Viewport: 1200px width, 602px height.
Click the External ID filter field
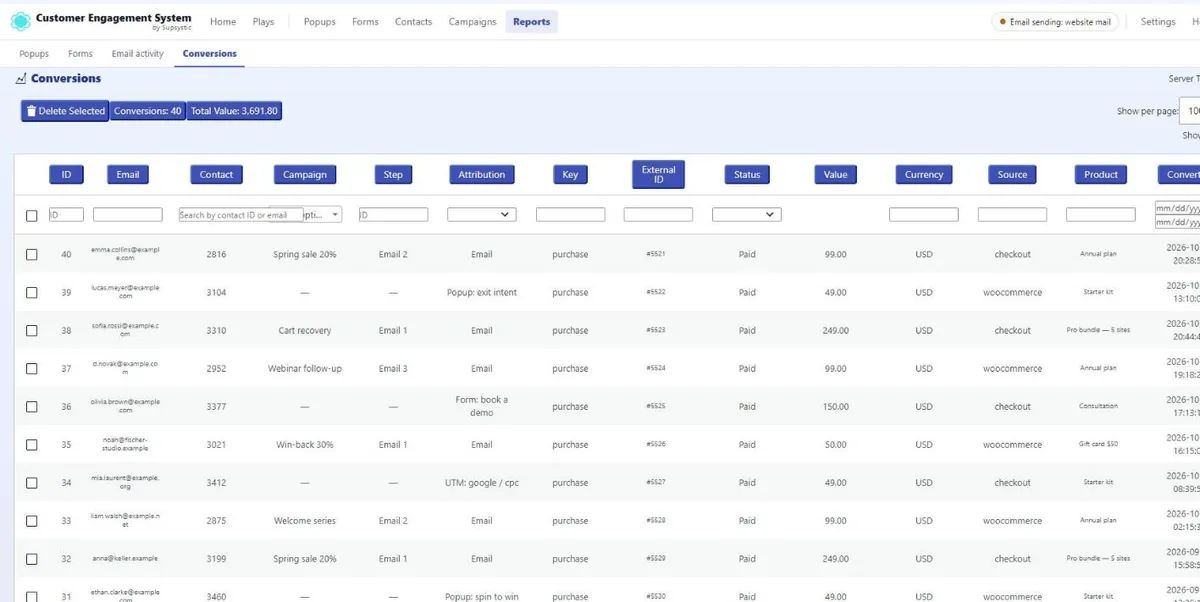[x=658, y=214]
